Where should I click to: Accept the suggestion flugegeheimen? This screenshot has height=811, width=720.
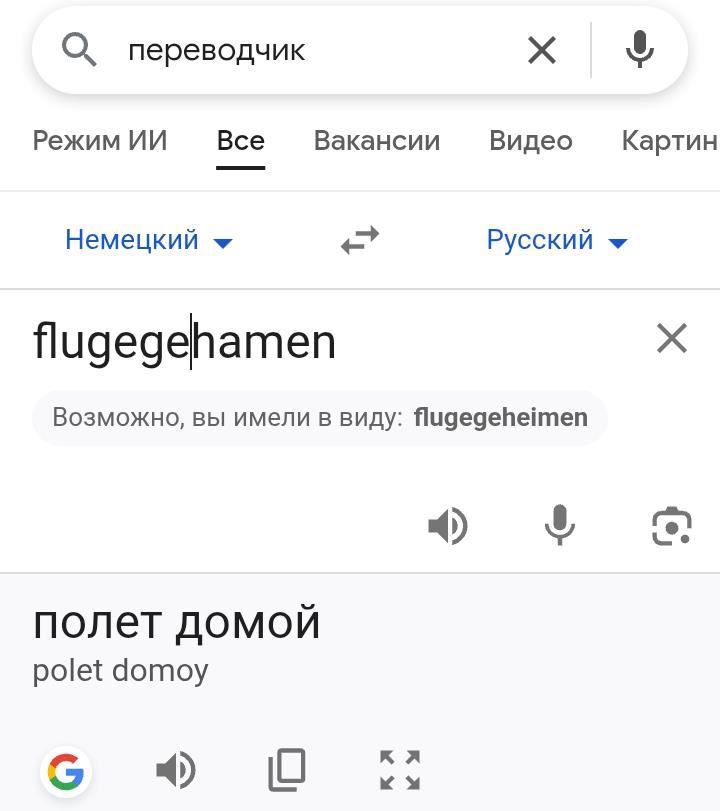pyautogui.click(x=501, y=417)
